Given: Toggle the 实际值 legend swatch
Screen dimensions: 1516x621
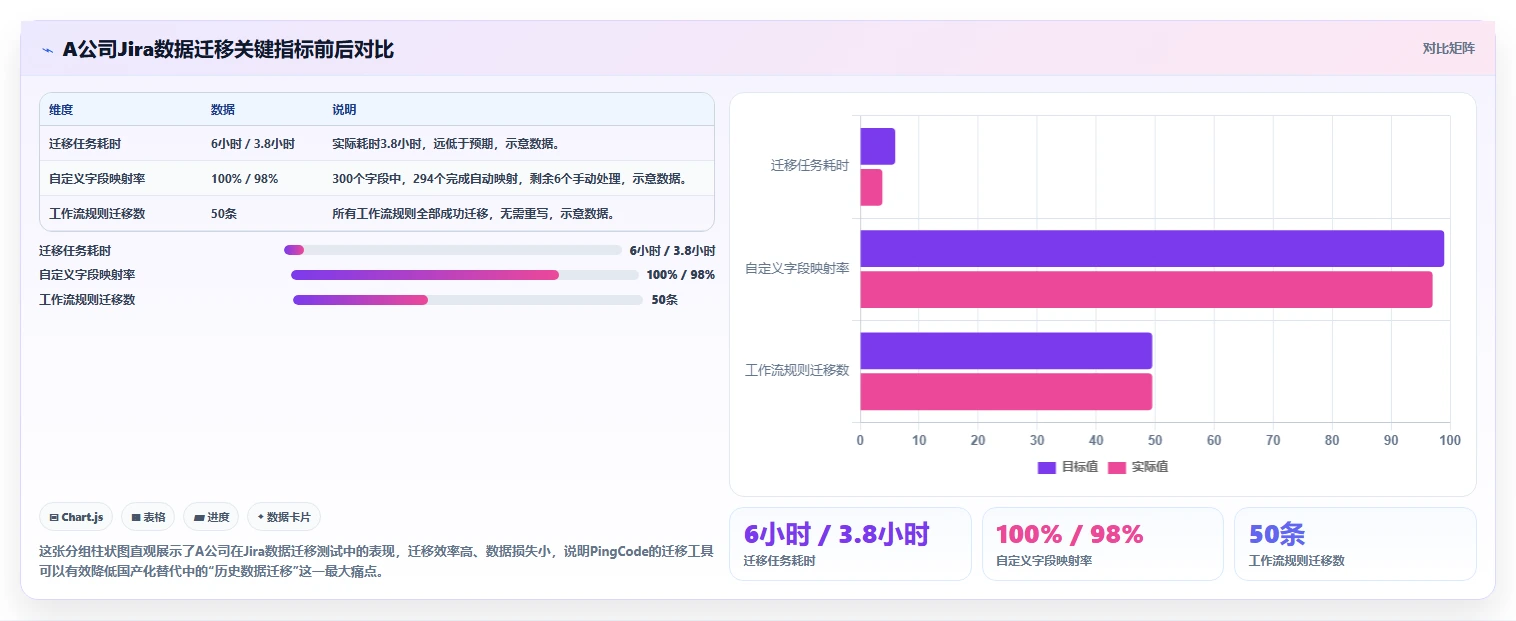Looking at the screenshot, I should [x=1117, y=467].
